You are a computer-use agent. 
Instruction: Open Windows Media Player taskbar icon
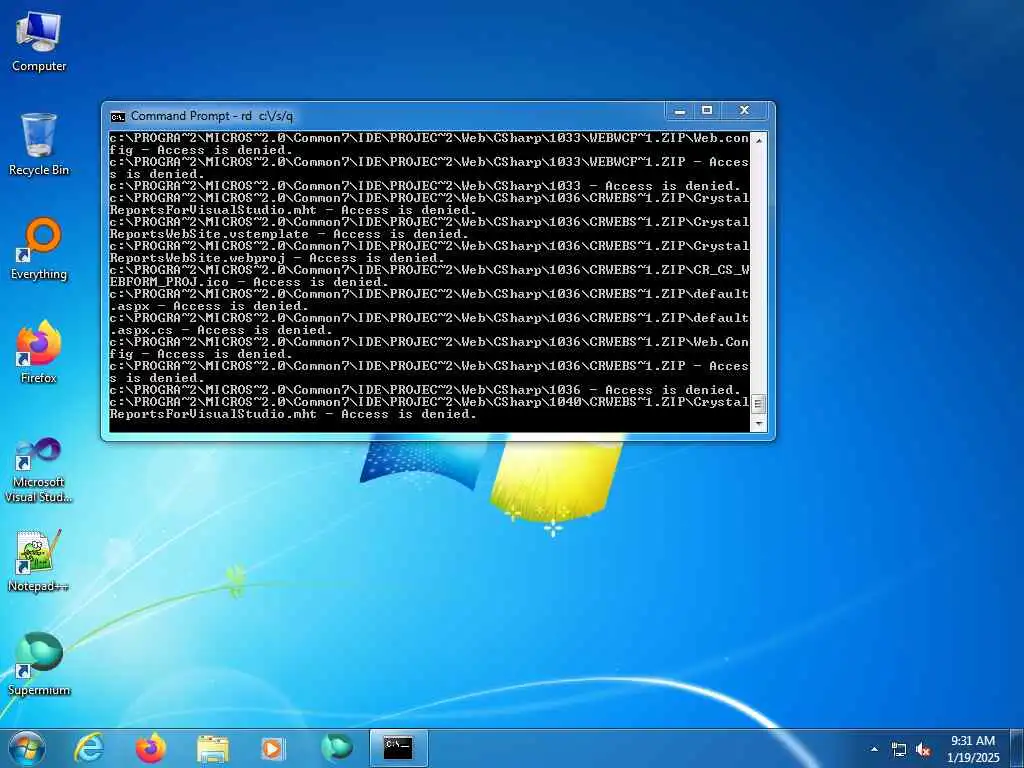coord(273,749)
